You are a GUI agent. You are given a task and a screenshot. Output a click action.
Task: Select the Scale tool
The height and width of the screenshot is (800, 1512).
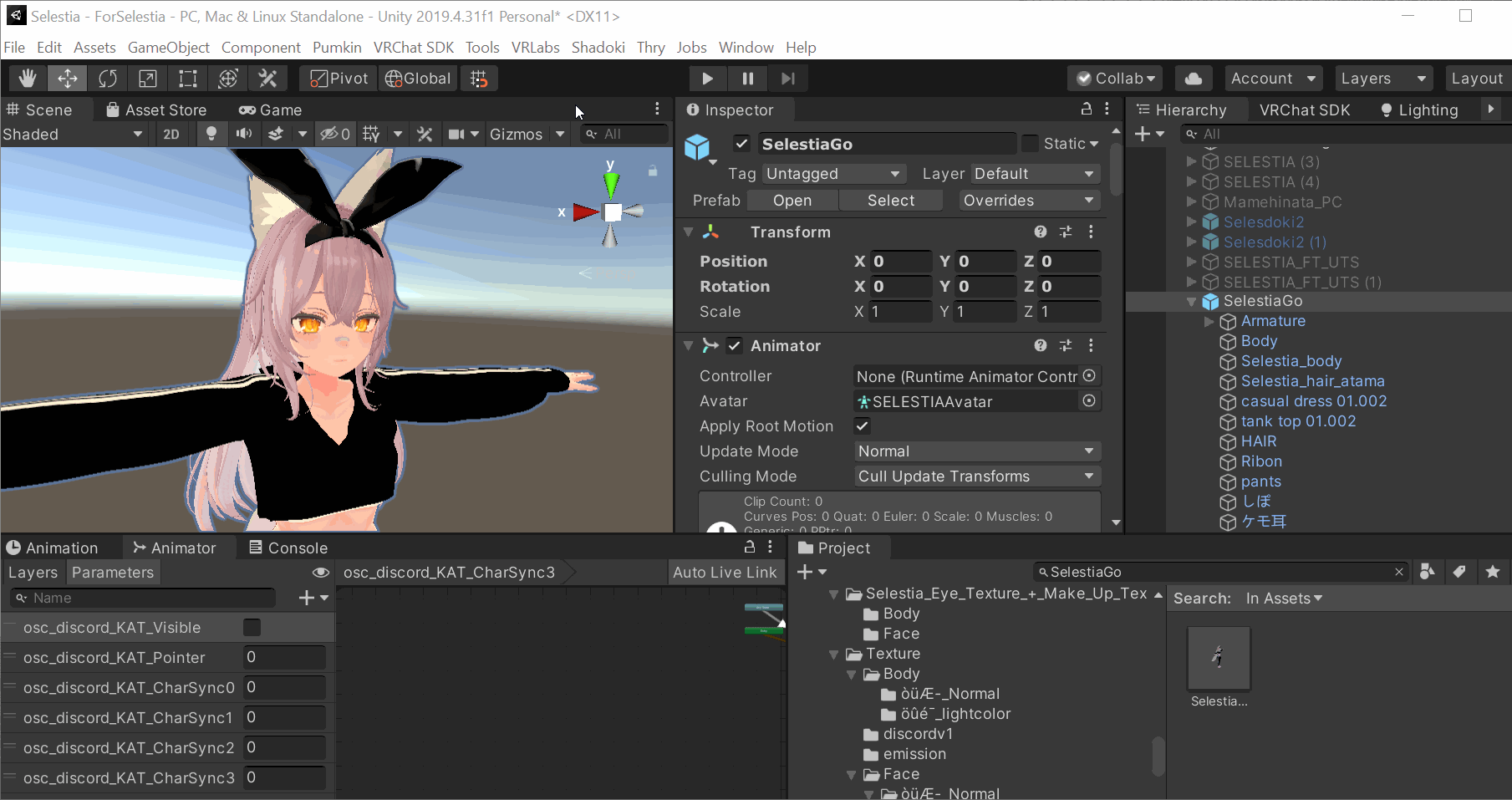pyautogui.click(x=148, y=79)
